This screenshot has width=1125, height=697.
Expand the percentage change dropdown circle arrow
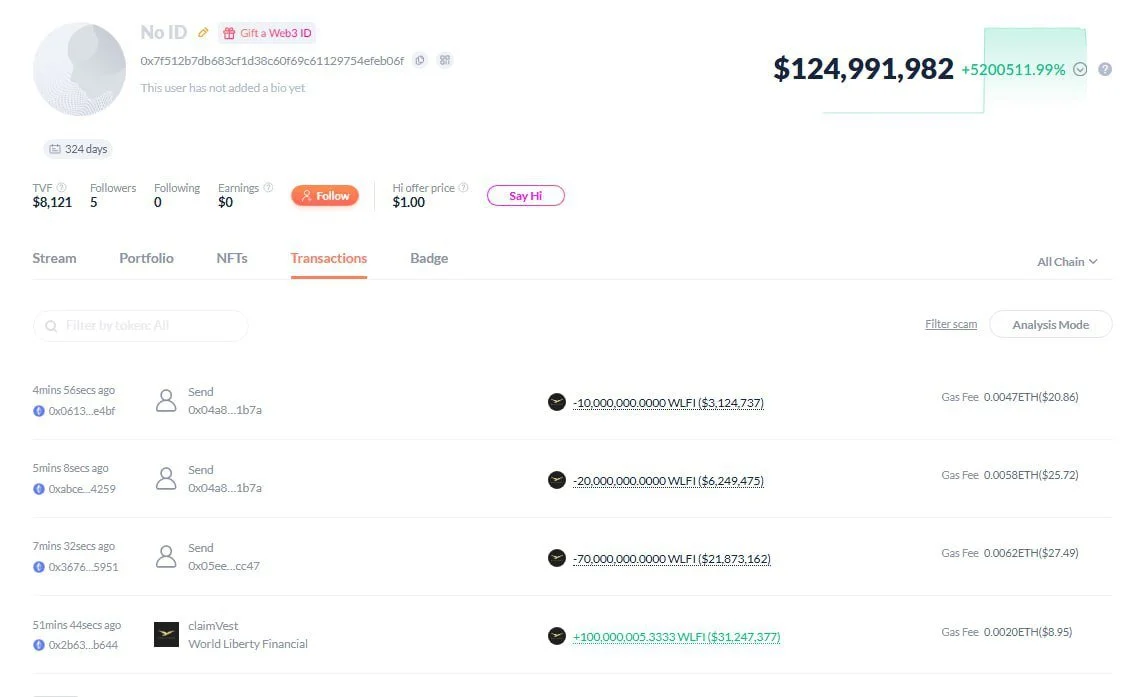[1080, 69]
